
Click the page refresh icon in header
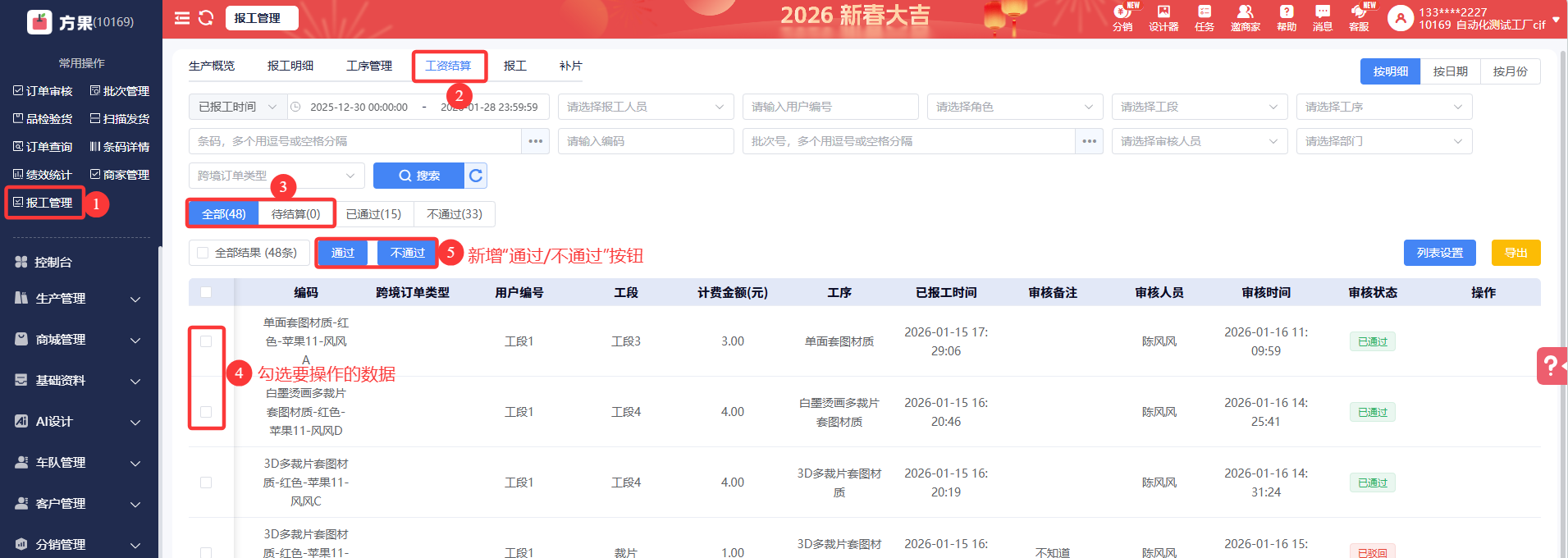coord(206,18)
